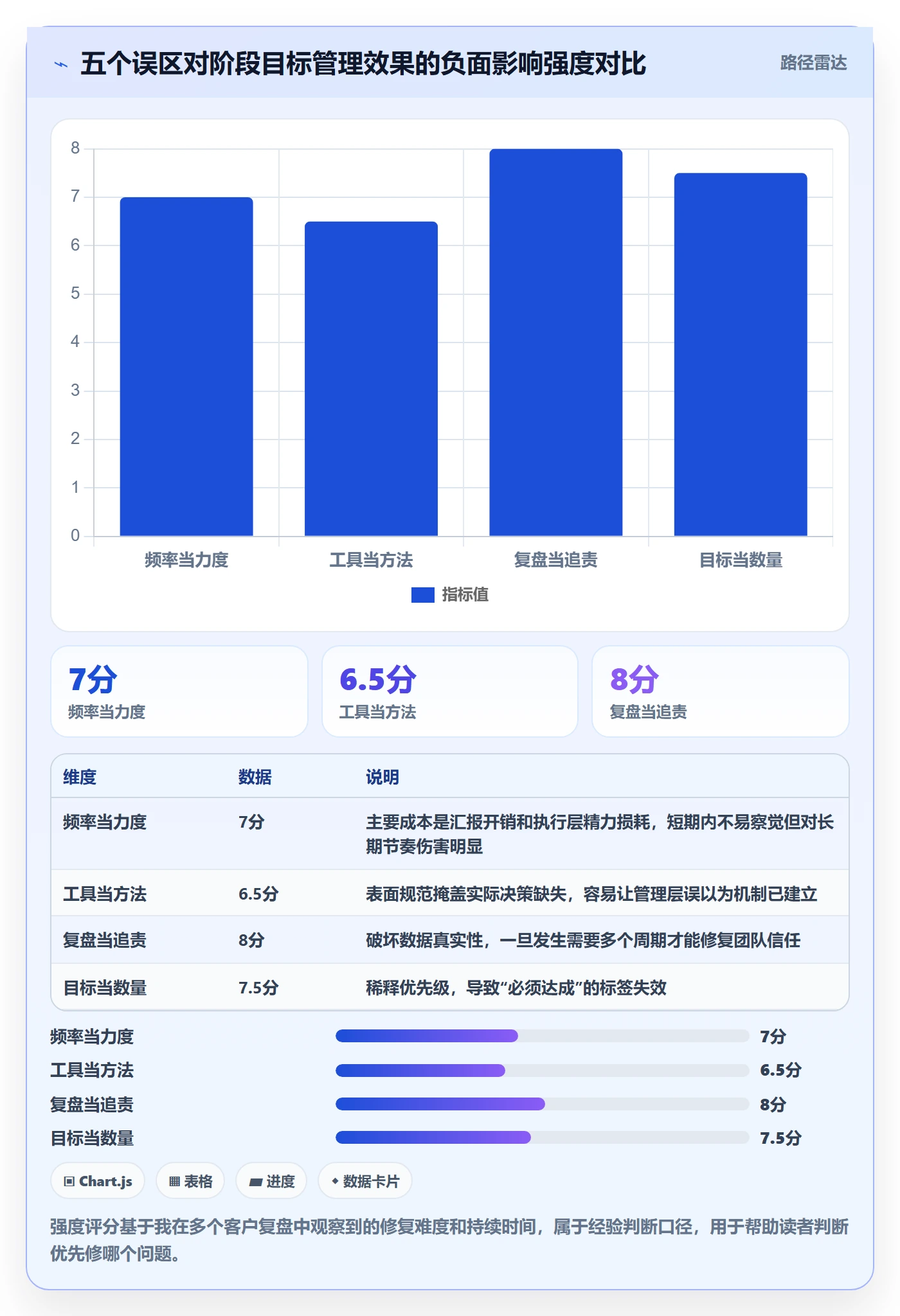Select the chart bar above 工具当方法
This screenshot has height=1316, width=900.
371,378
